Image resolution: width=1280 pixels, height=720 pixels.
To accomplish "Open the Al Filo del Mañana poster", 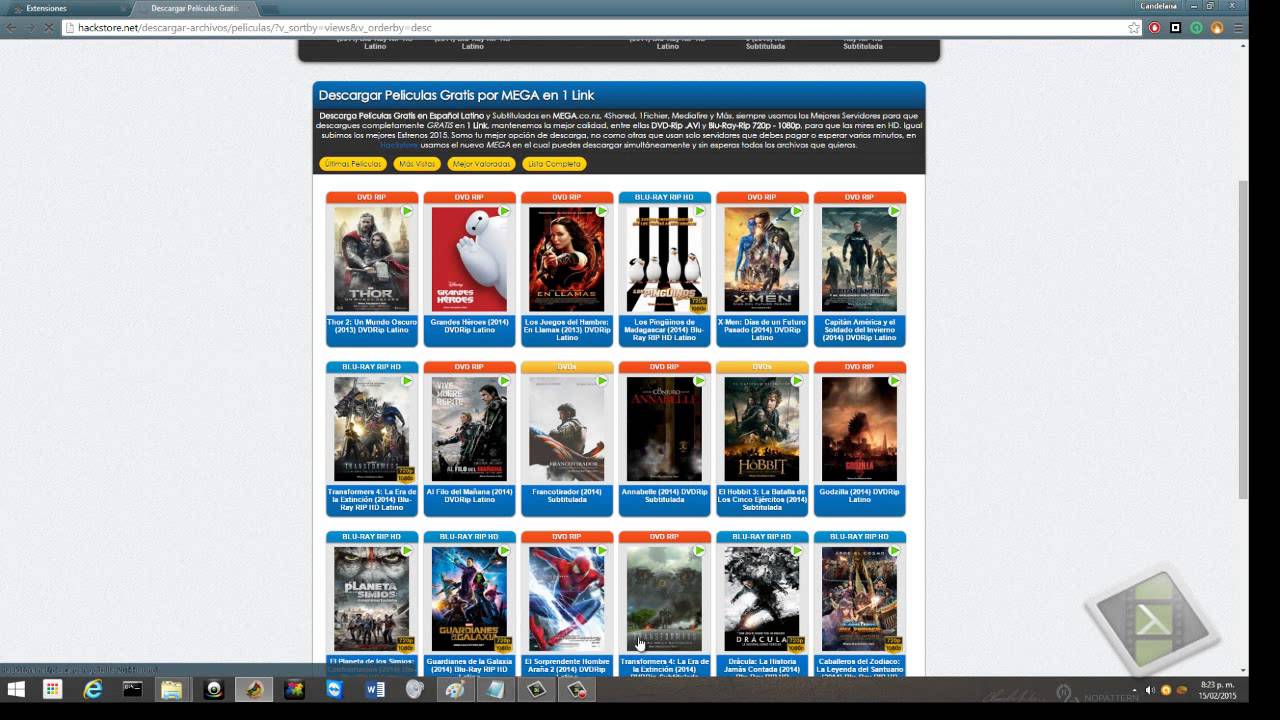I will coord(469,429).
